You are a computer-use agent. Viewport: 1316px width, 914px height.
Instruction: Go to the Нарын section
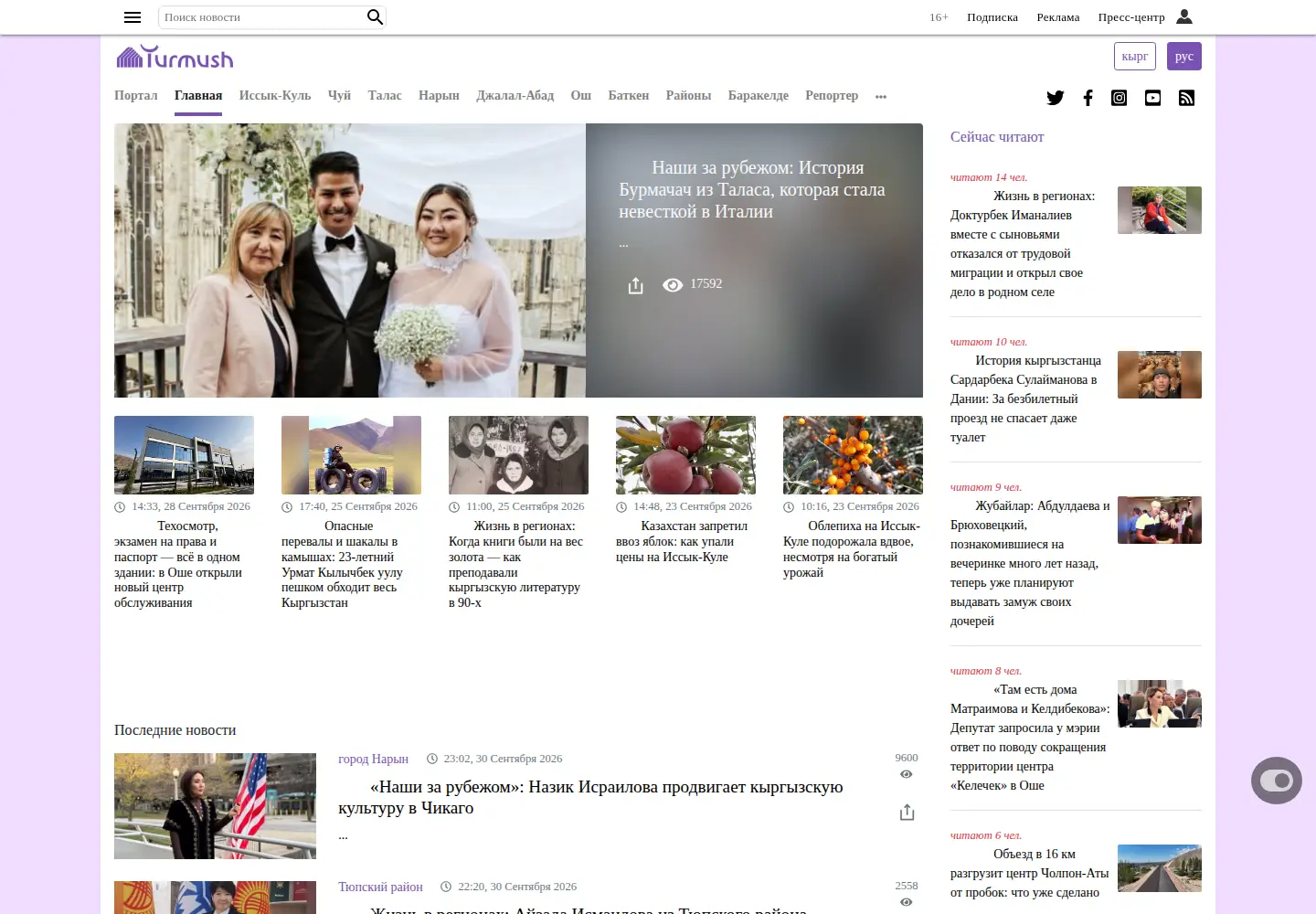[439, 96]
